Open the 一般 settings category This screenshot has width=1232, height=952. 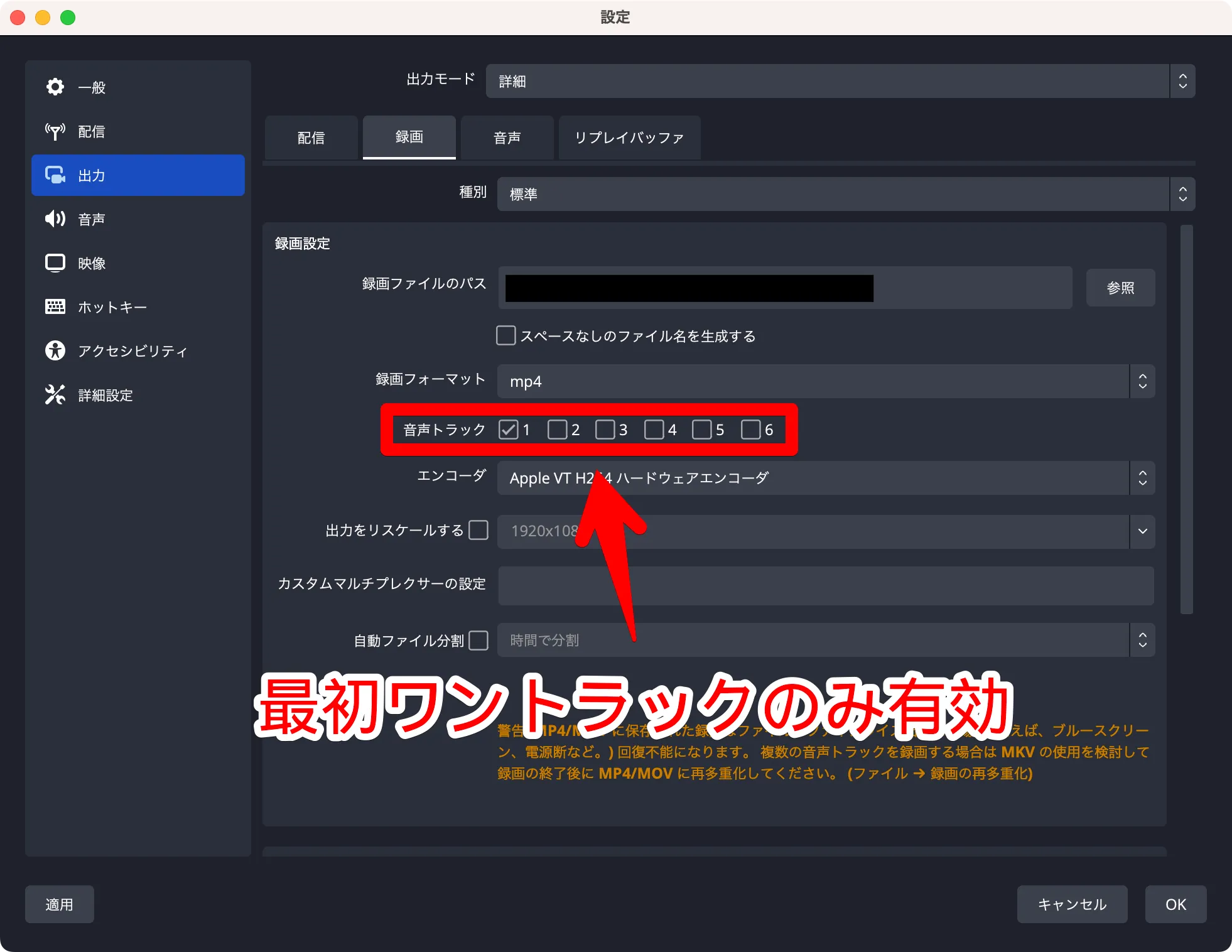(x=138, y=87)
